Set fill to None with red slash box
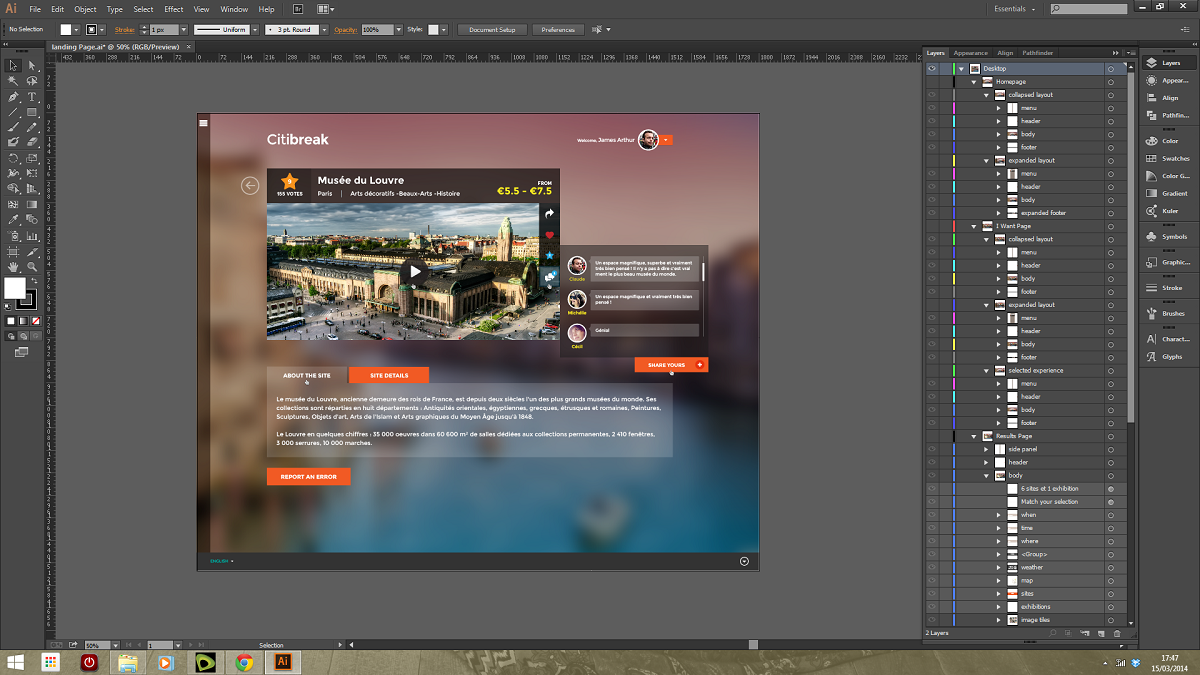 [36, 320]
